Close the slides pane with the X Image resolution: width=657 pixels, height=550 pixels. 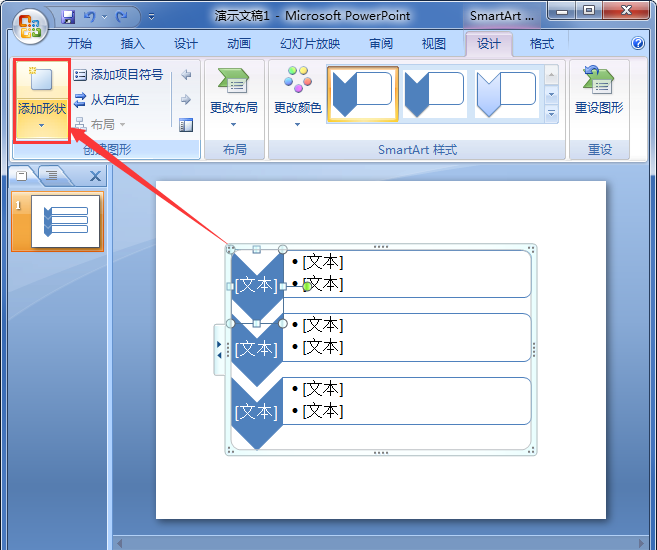click(x=96, y=176)
